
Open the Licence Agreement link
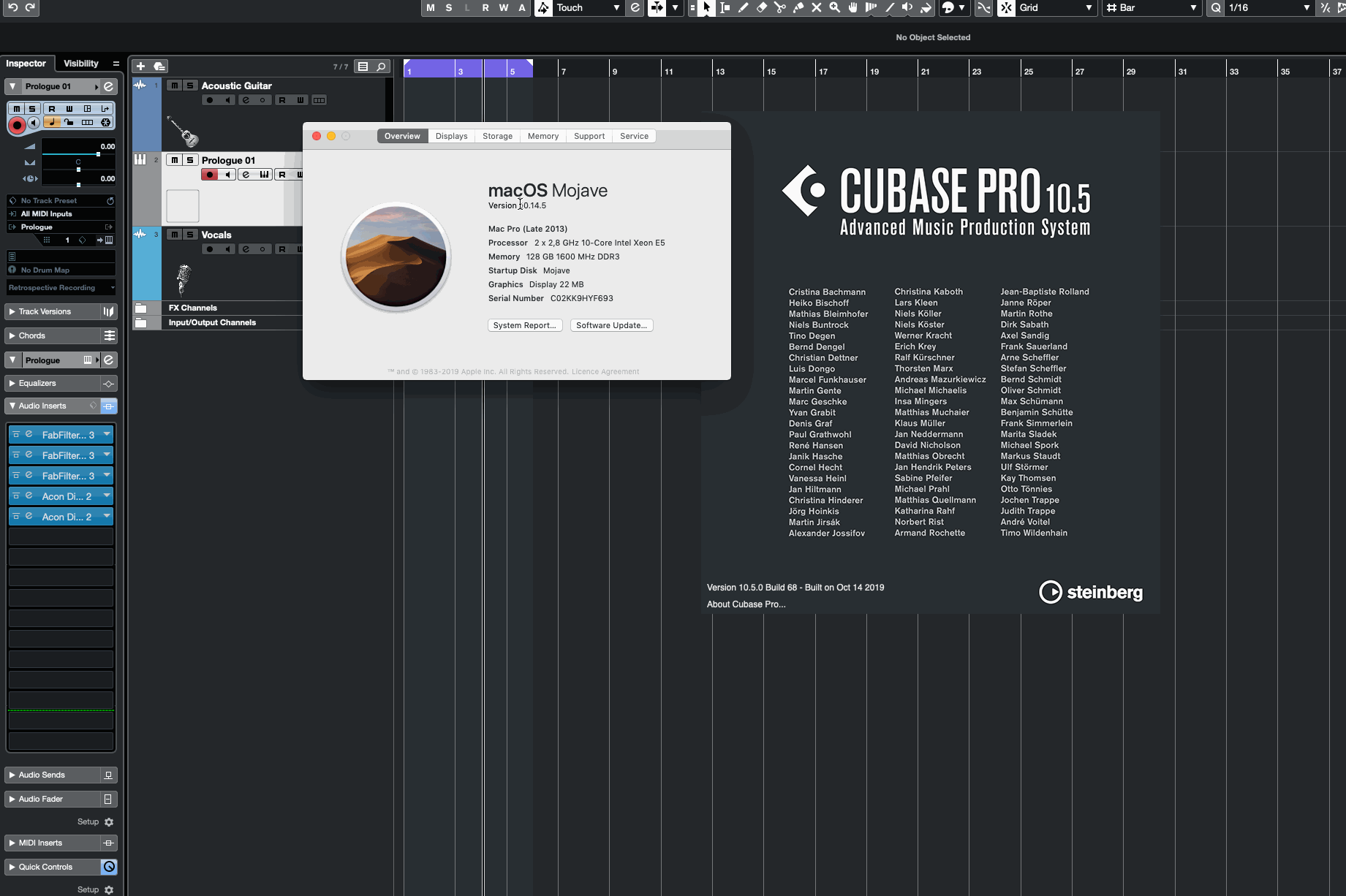(605, 371)
